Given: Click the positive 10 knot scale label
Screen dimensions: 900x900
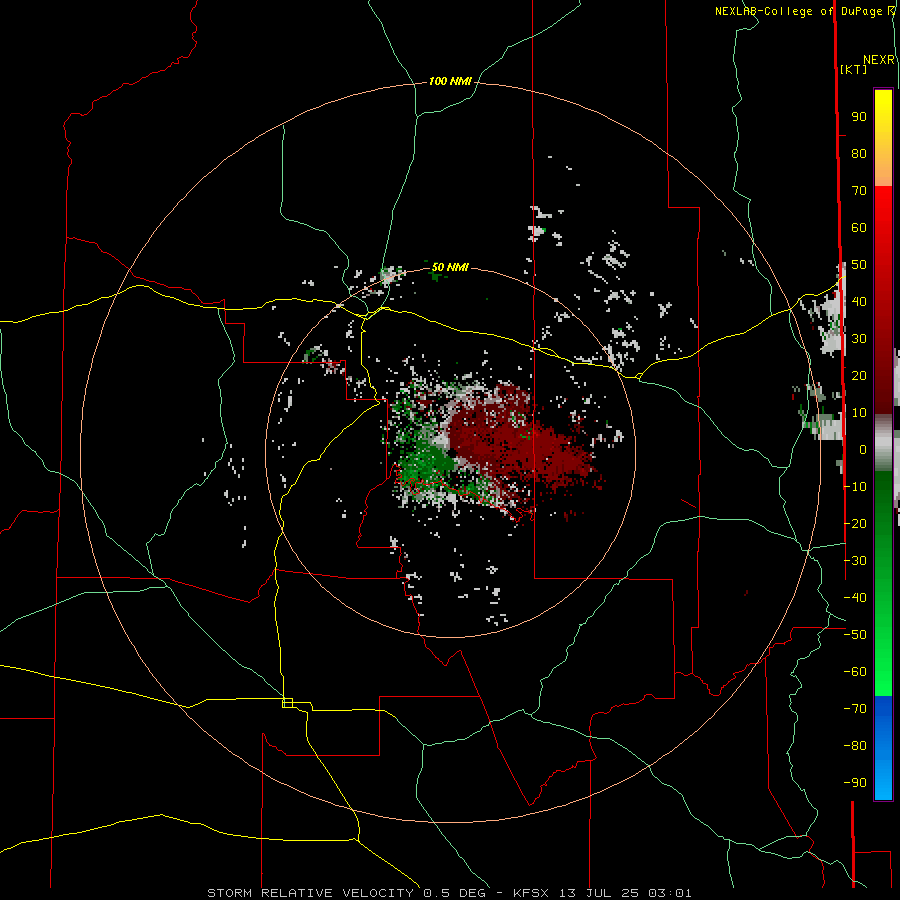Looking at the screenshot, I should point(859,413).
